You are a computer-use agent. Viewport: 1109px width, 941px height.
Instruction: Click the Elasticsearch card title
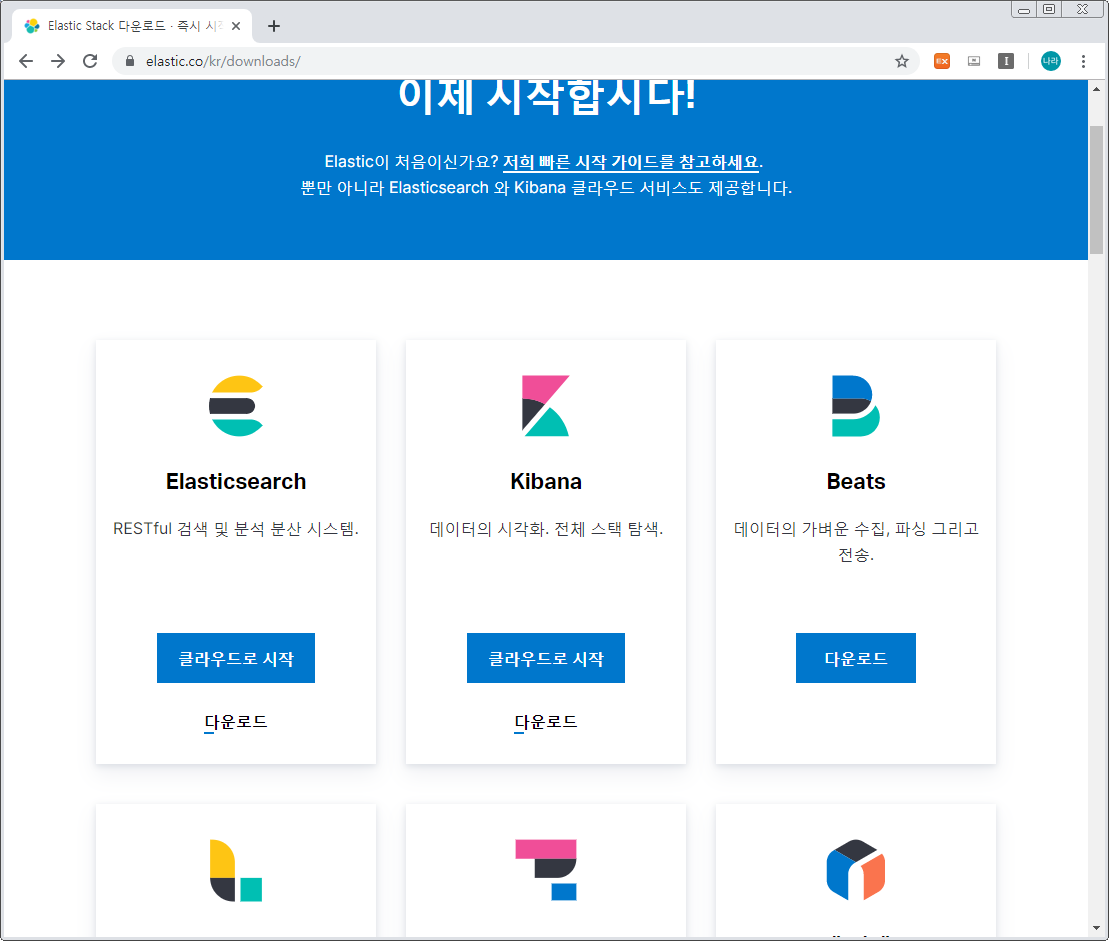[x=236, y=482]
